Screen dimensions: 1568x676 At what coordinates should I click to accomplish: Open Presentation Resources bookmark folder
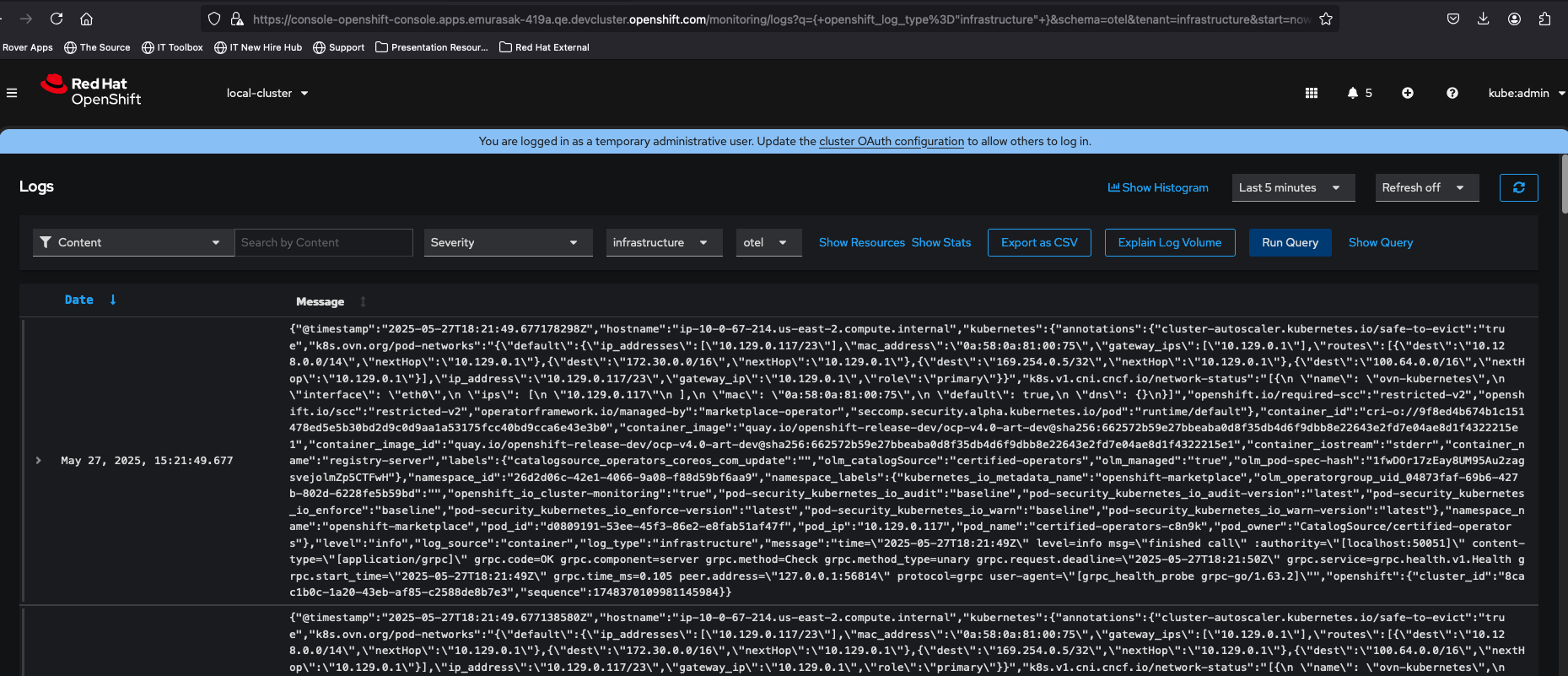432,47
